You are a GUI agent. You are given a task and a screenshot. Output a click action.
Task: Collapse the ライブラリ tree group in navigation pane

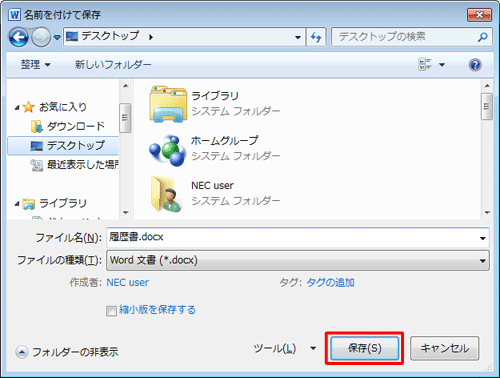17,204
